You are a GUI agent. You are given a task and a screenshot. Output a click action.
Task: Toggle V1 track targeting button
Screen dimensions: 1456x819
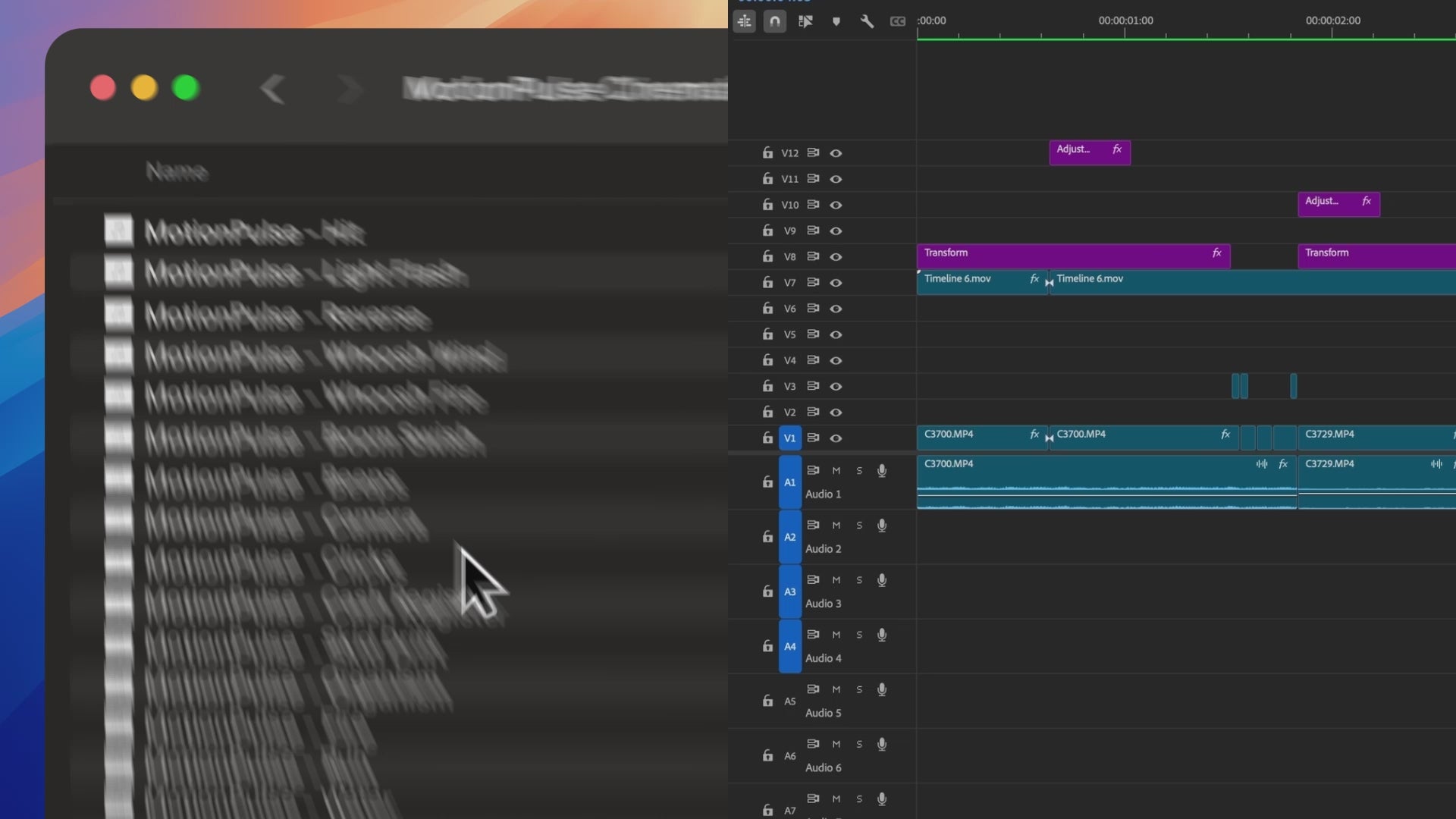(789, 438)
